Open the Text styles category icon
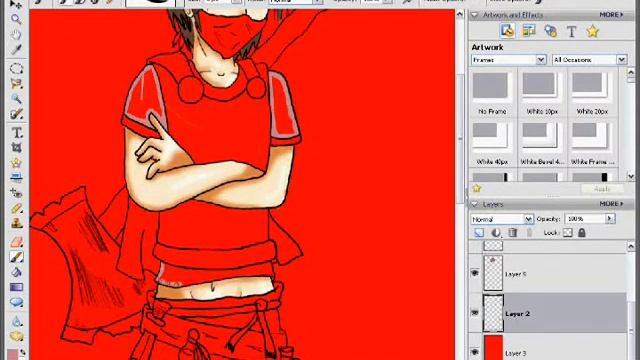 click(571, 31)
